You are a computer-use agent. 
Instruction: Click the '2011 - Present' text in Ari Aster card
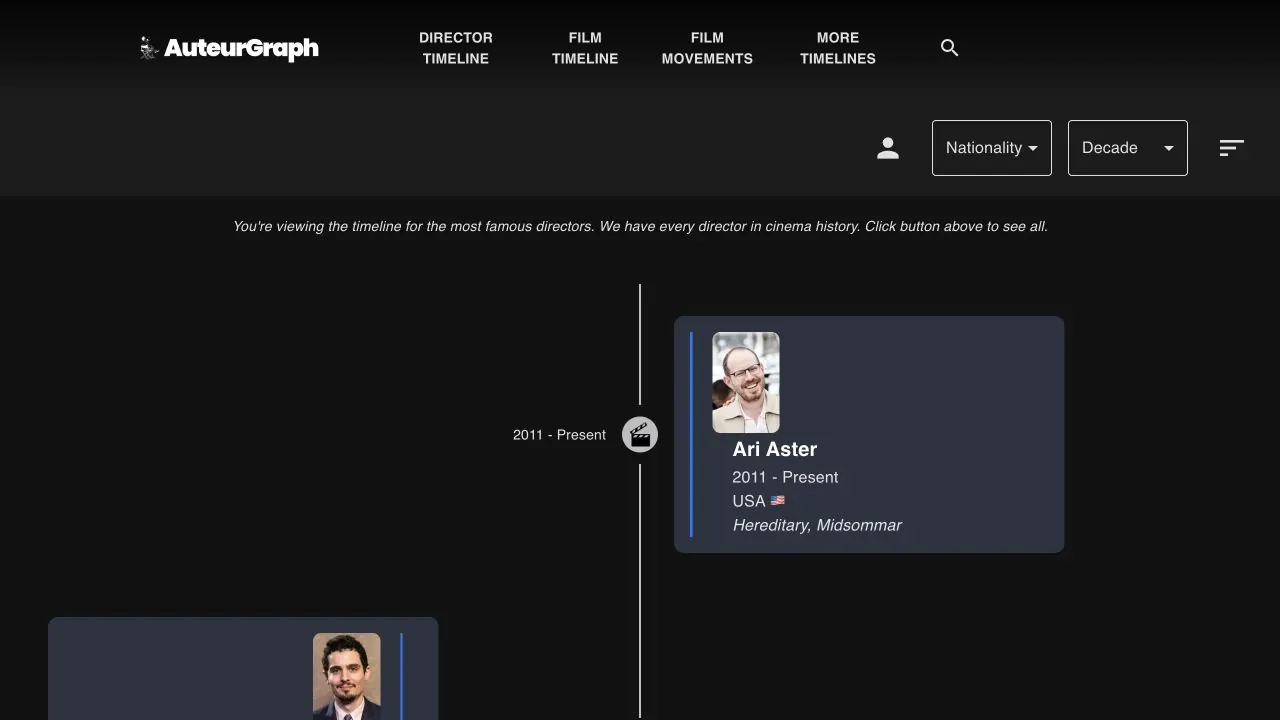(x=785, y=477)
